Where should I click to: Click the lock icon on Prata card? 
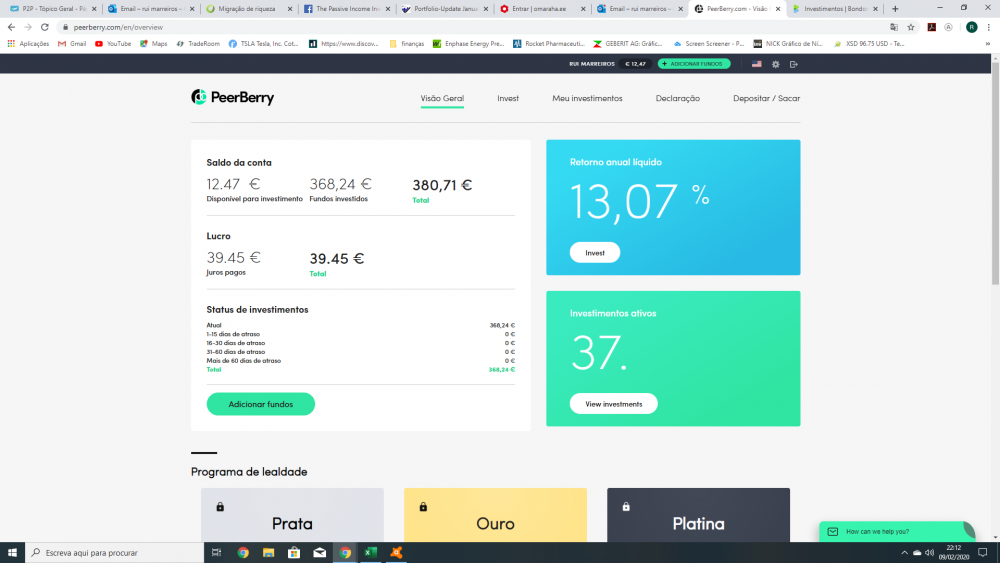point(220,507)
